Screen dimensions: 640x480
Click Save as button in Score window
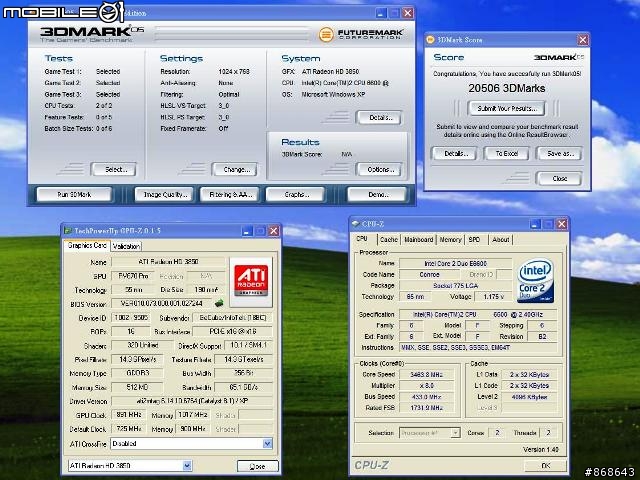tap(559, 154)
